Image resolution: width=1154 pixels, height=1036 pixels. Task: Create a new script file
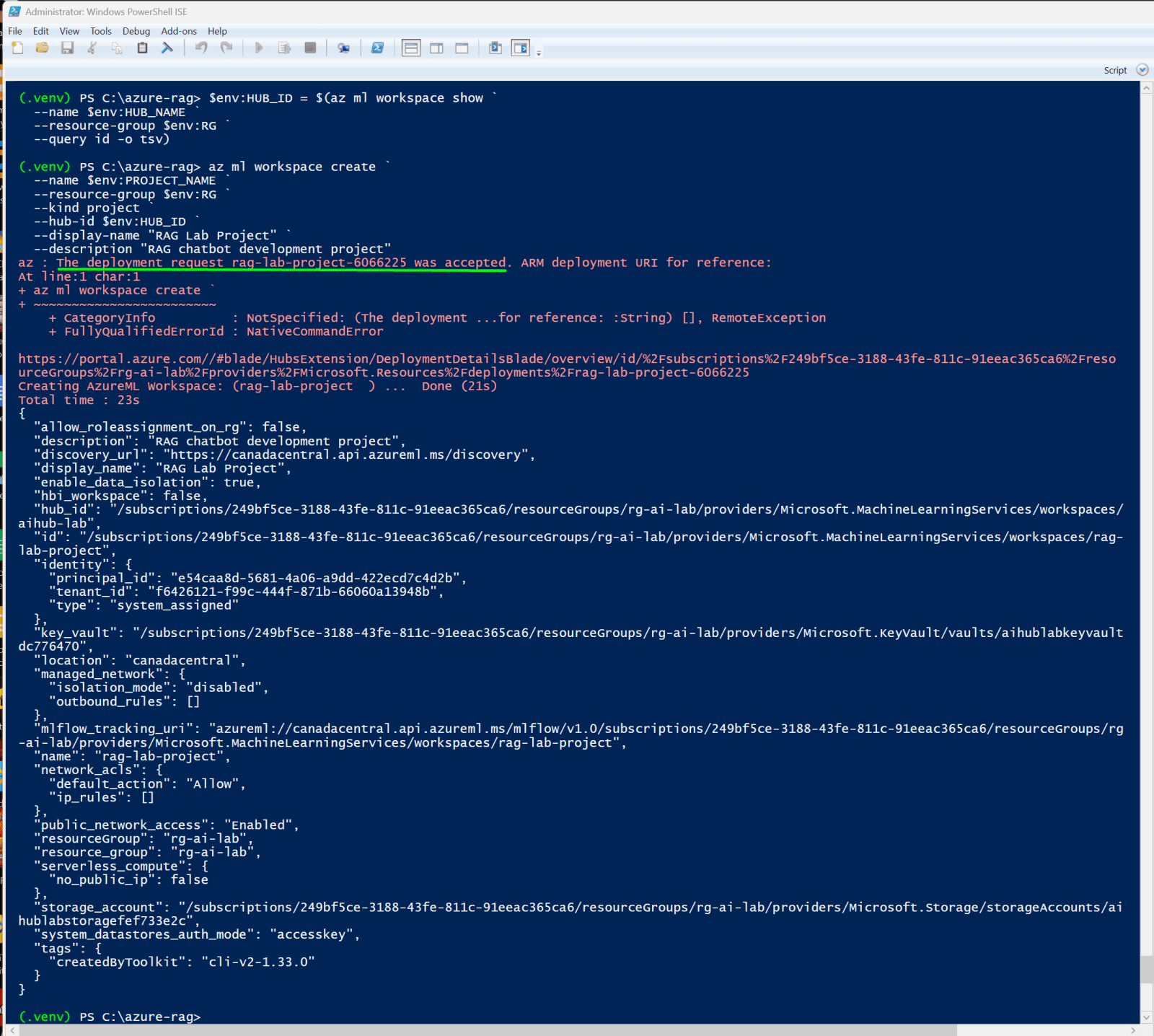17,48
